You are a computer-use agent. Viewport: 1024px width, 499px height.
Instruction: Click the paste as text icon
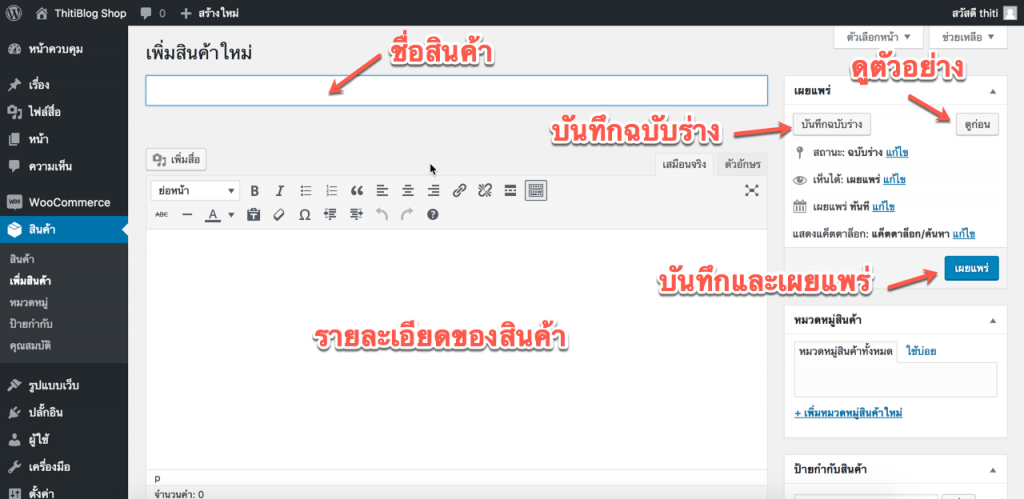click(x=254, y=214)
